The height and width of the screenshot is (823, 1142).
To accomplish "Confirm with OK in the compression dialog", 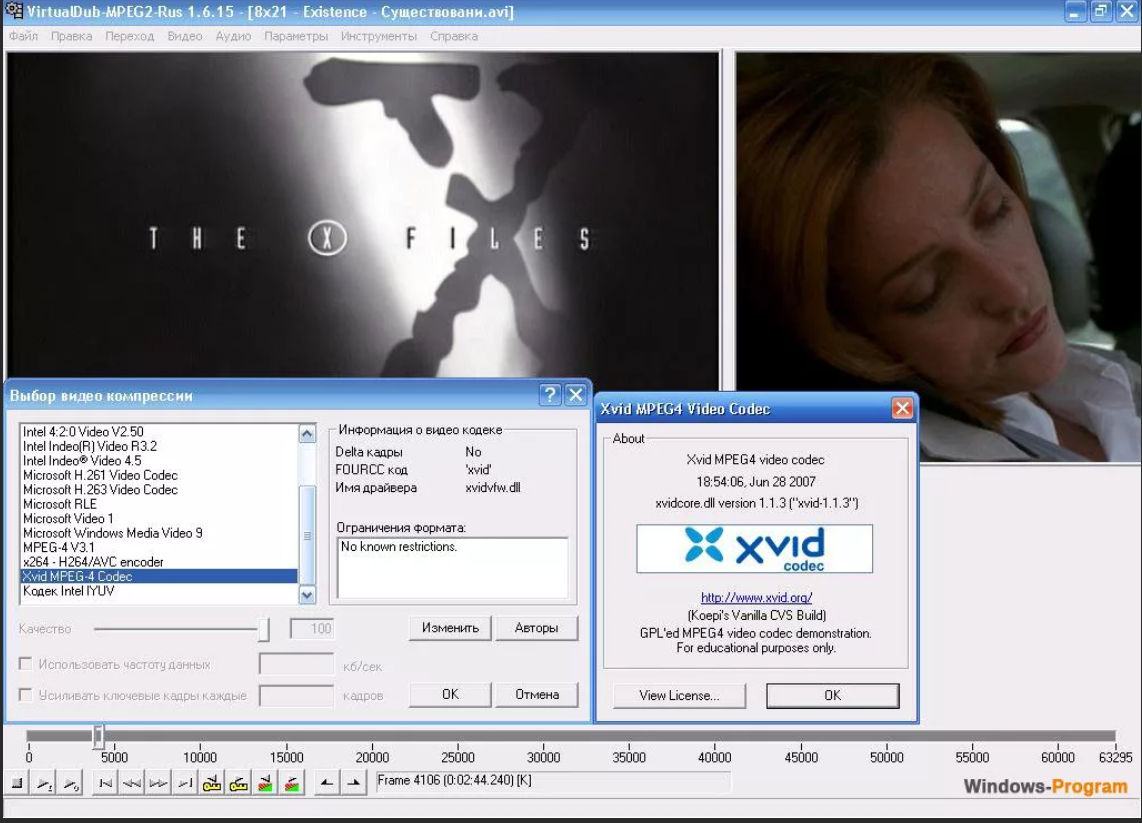I will tap(450, 694).
